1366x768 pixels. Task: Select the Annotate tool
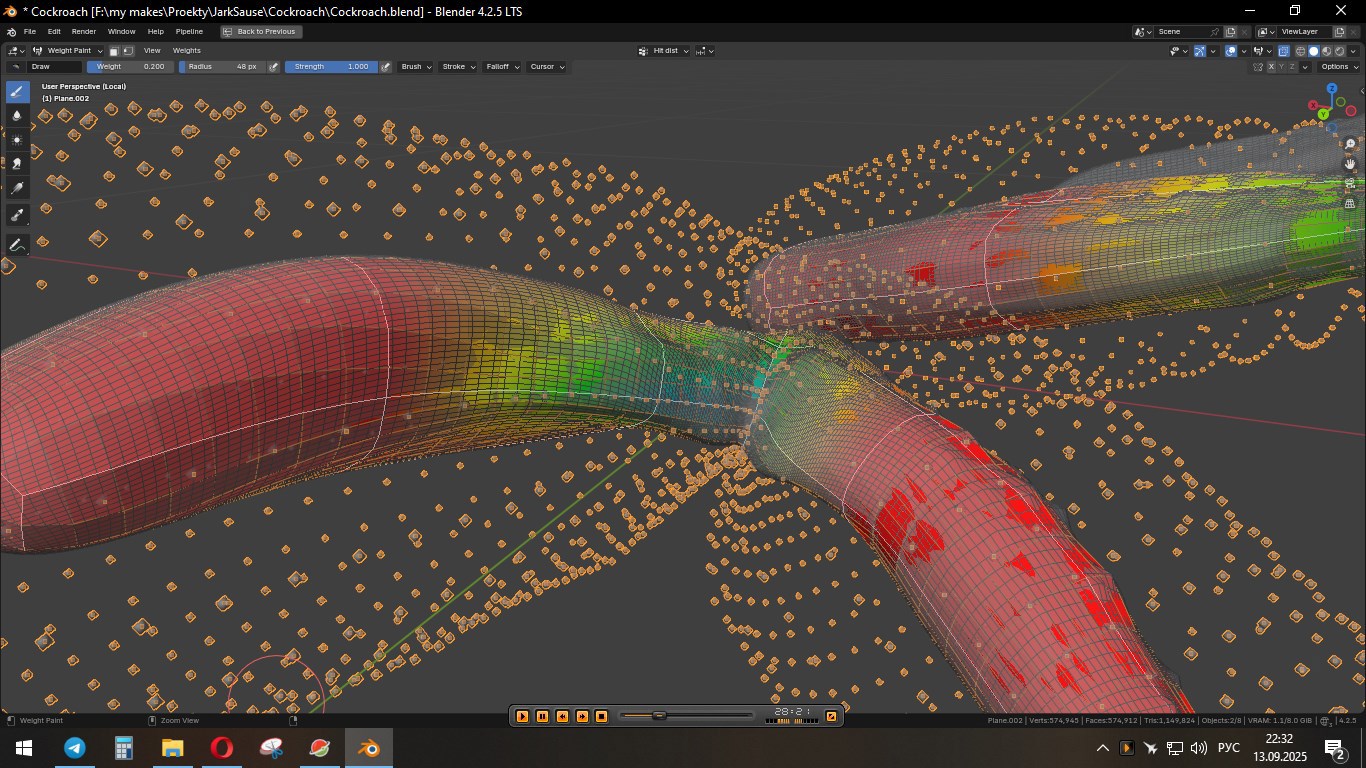point(18,245)
